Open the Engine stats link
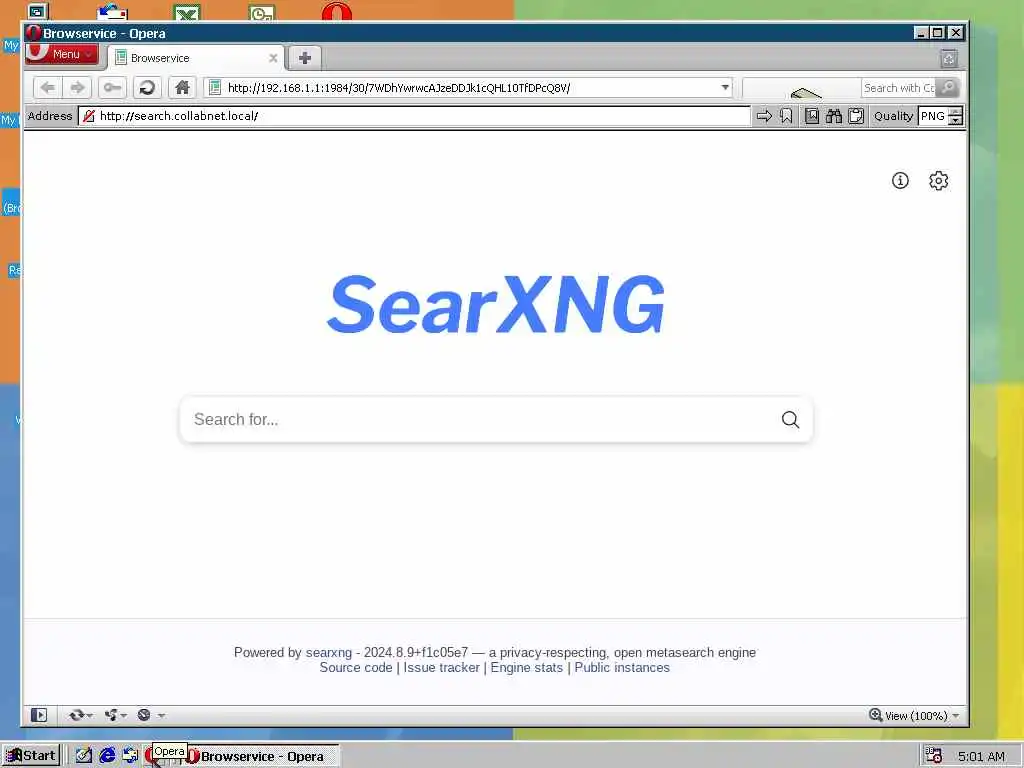The width and height of the screenshot is (1024, 768). tap(527, 667)
